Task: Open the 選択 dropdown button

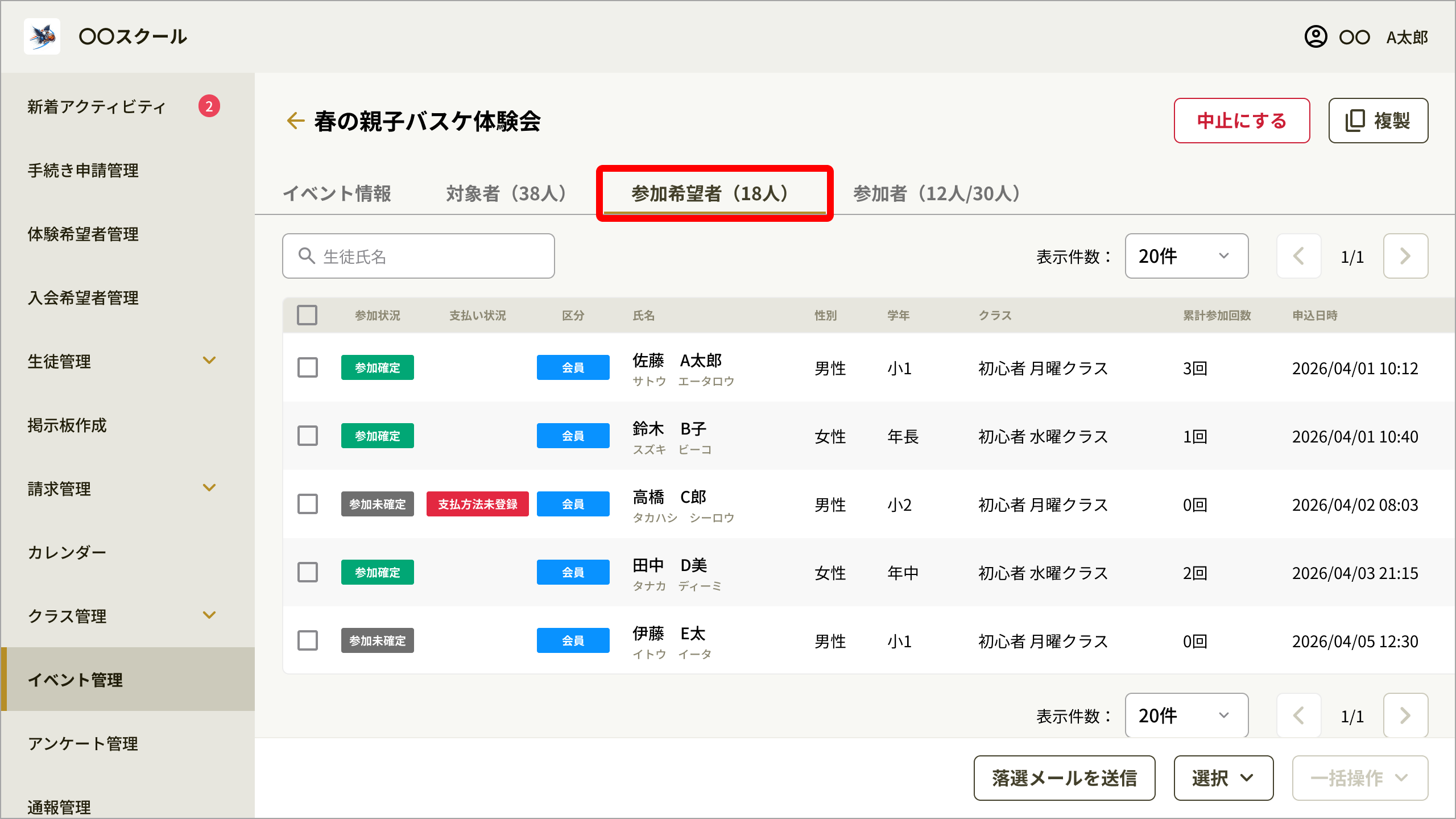Action: (x=1223, y=778)
